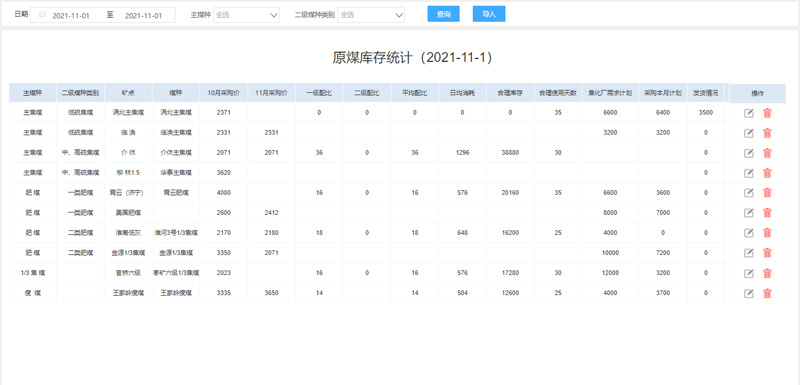Click the 主煤种 column header
Viewport: 800px width, 385px height.
[x=33, y=93]
